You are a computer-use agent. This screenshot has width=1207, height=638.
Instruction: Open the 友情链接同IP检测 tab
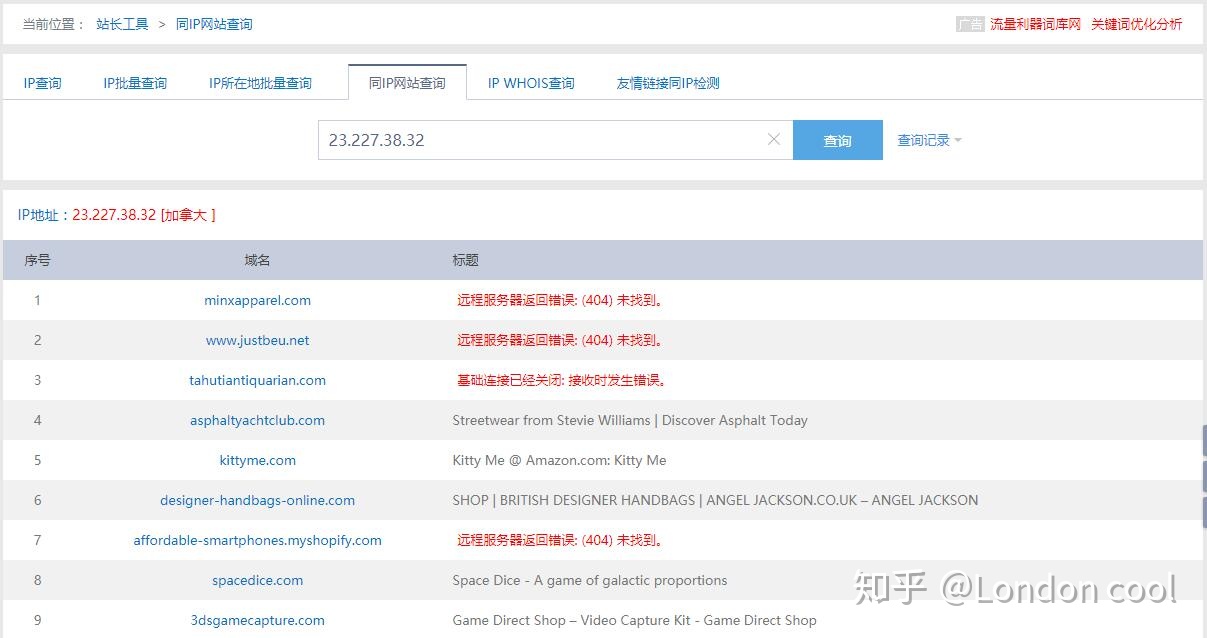pos(668,83)
